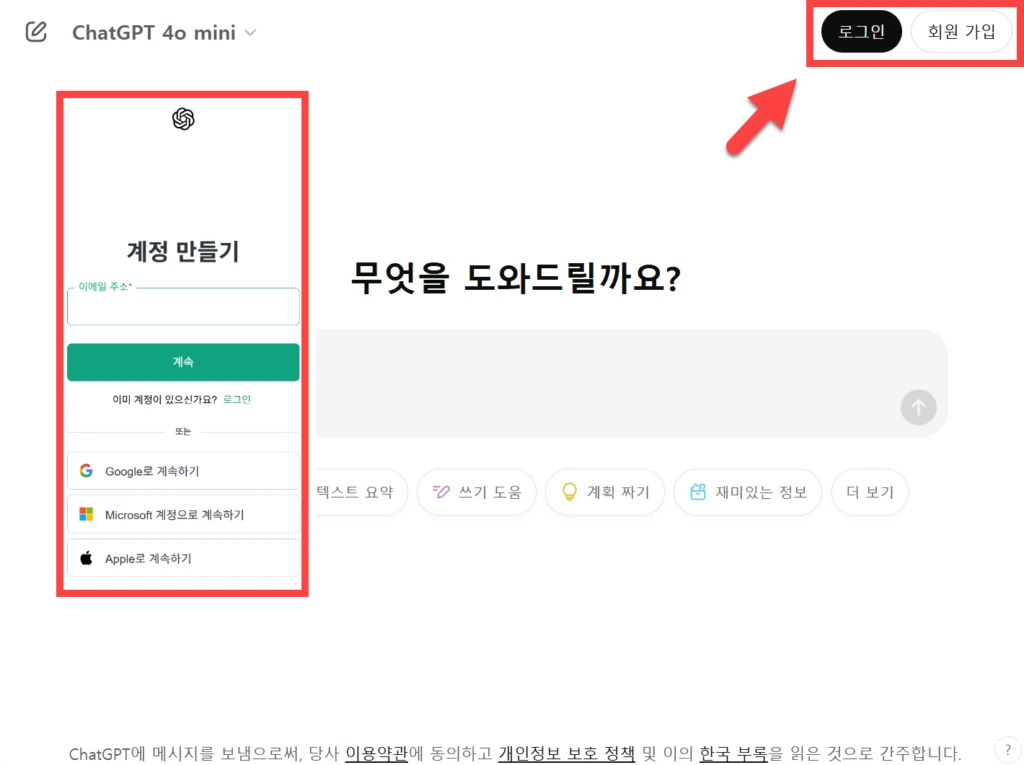Click the 더 보기 chip
The height and width of the screenshot is (765, 1024).
click(870, 492)
